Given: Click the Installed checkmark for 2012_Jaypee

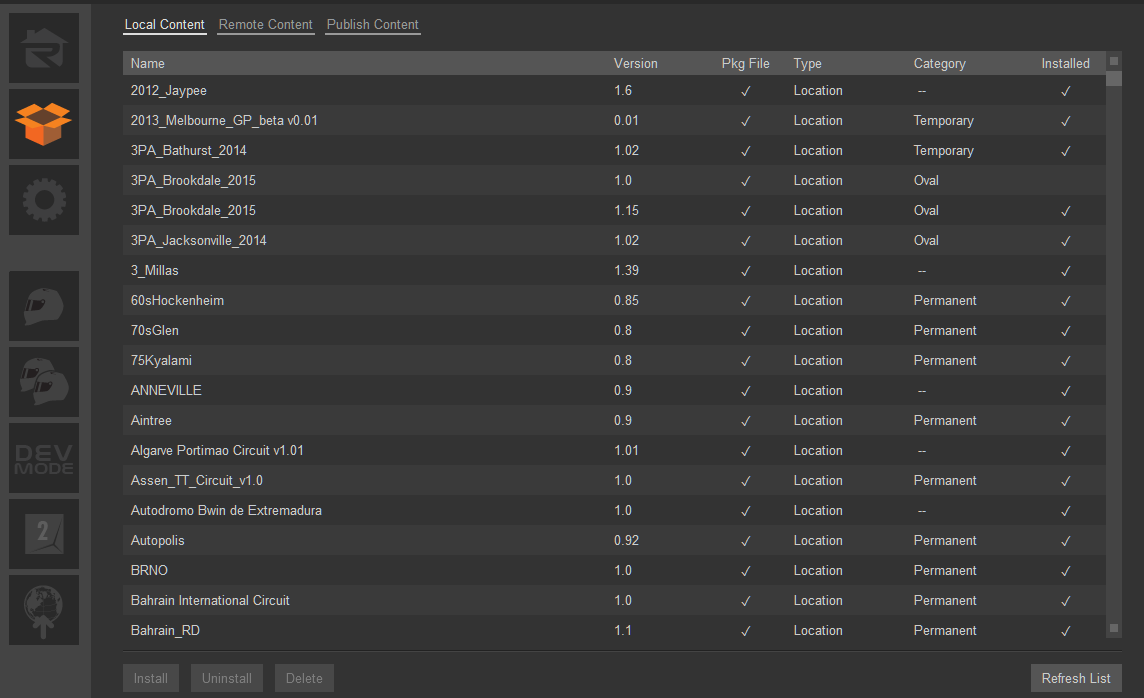Looking at the screenshot, I should pyautogui.click(x=1066, y=91).
